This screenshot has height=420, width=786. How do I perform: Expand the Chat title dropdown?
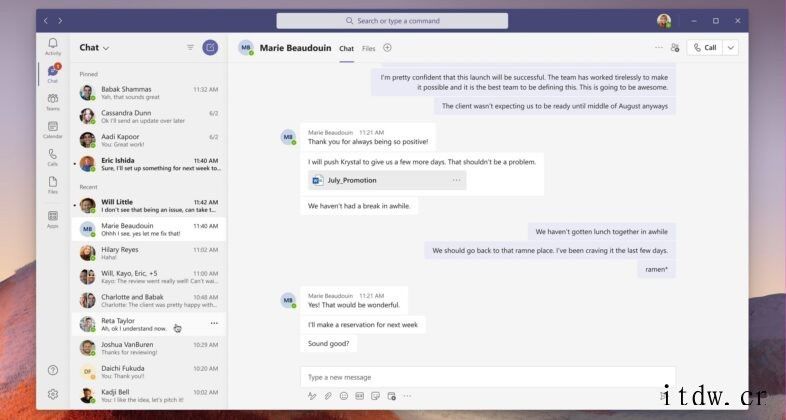106,48
